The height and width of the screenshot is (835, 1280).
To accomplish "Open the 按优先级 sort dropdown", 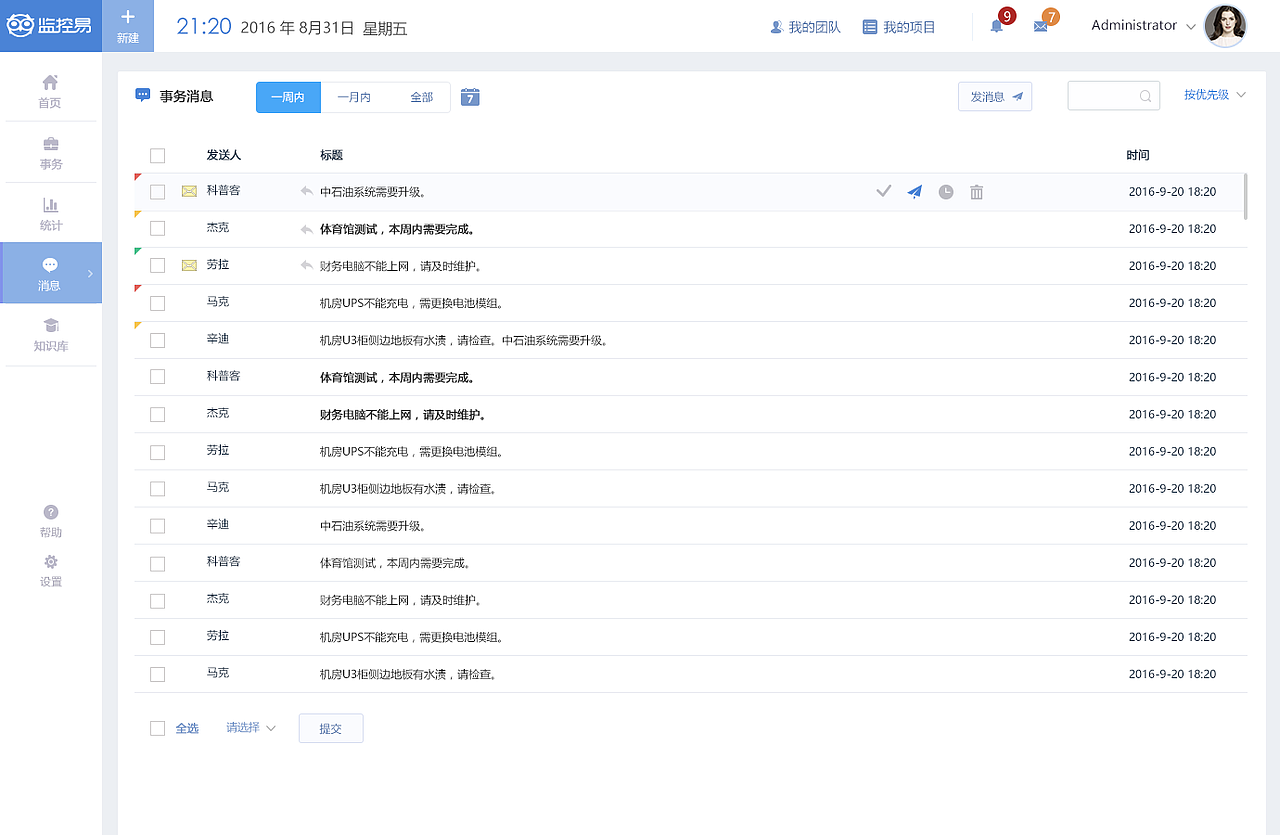I will coord(1215,95).
